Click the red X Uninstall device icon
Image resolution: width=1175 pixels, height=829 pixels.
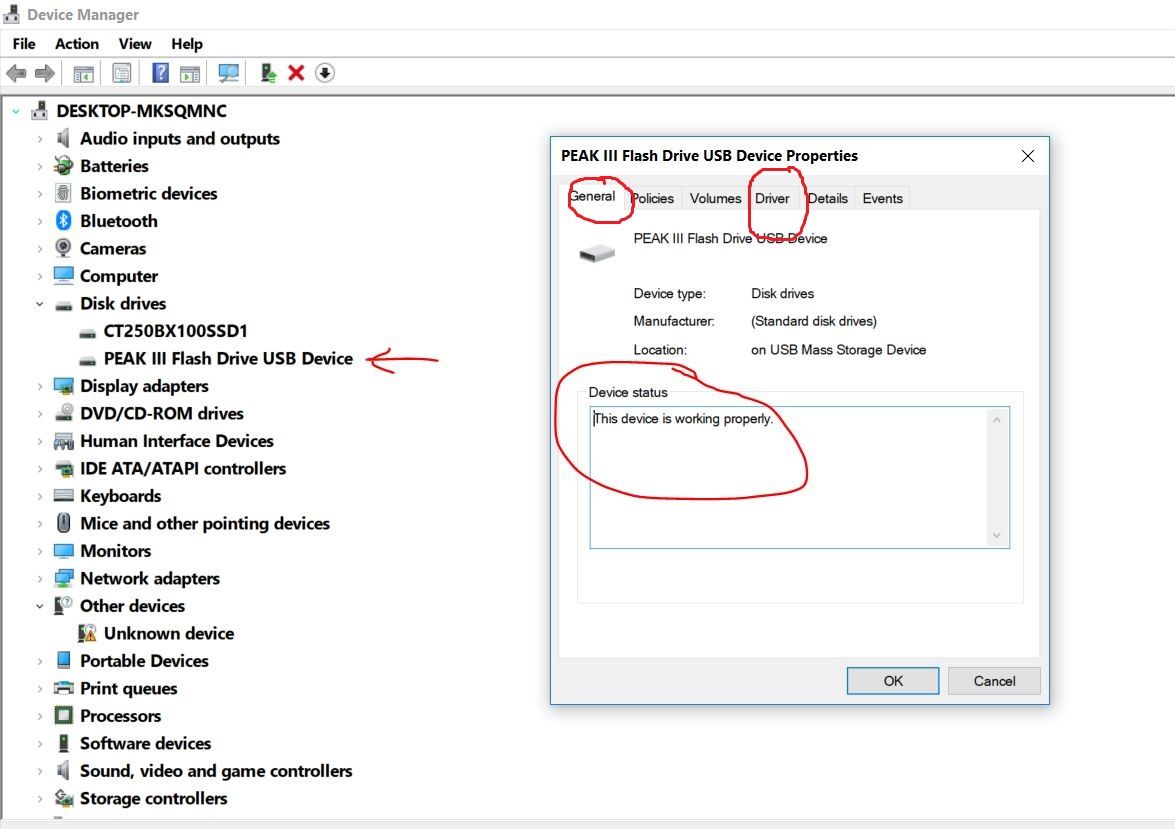click(296, 73)
